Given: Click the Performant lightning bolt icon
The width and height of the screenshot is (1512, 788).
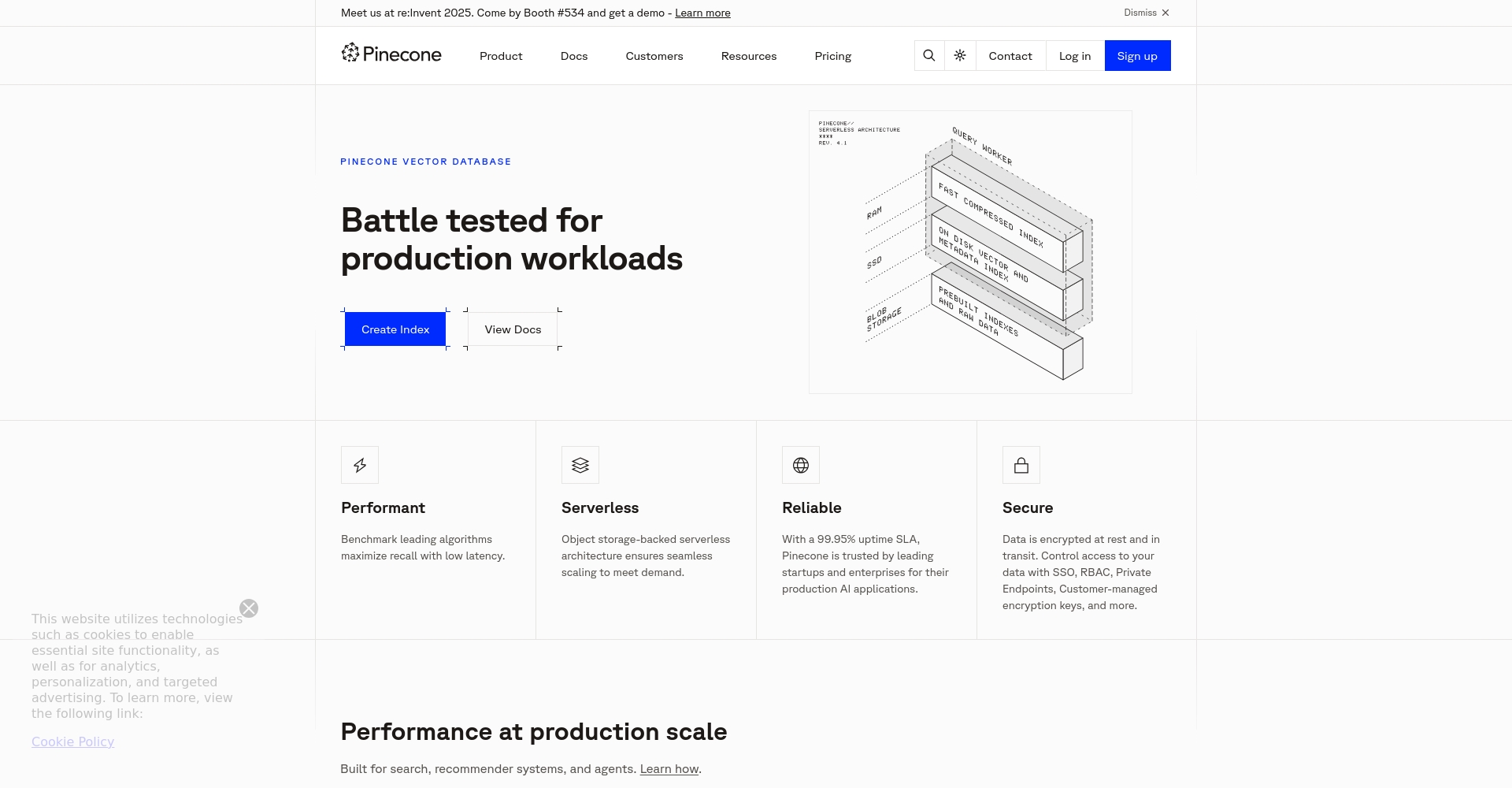Looking at the screenshot, I should (360, 466).
